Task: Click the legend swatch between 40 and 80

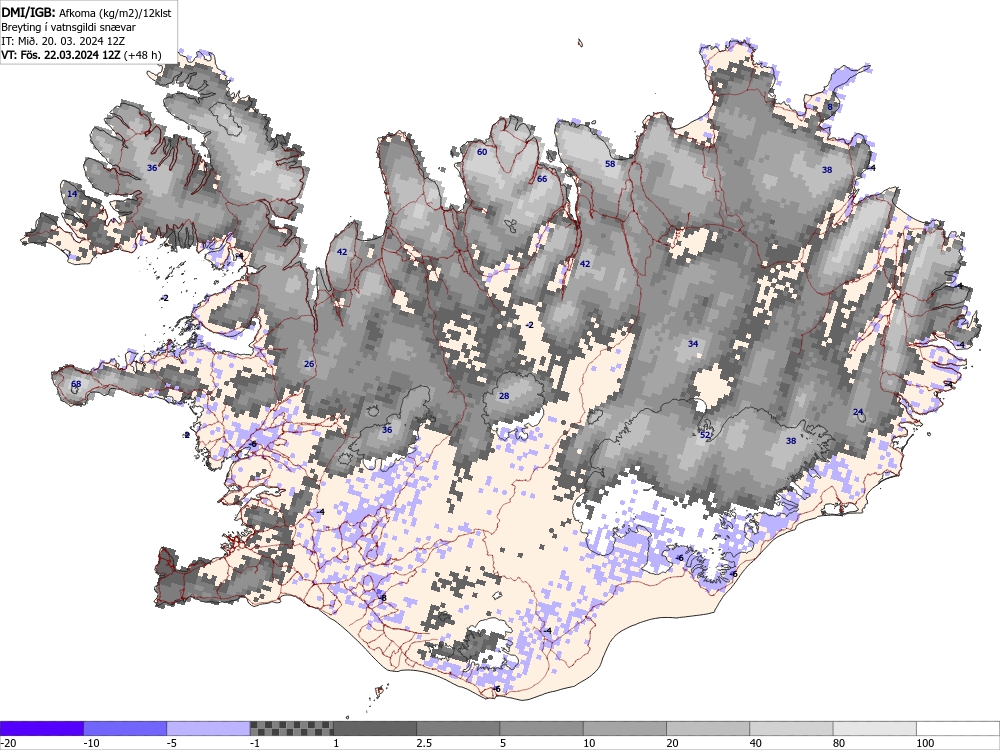Action: click(x=791, y=728)
